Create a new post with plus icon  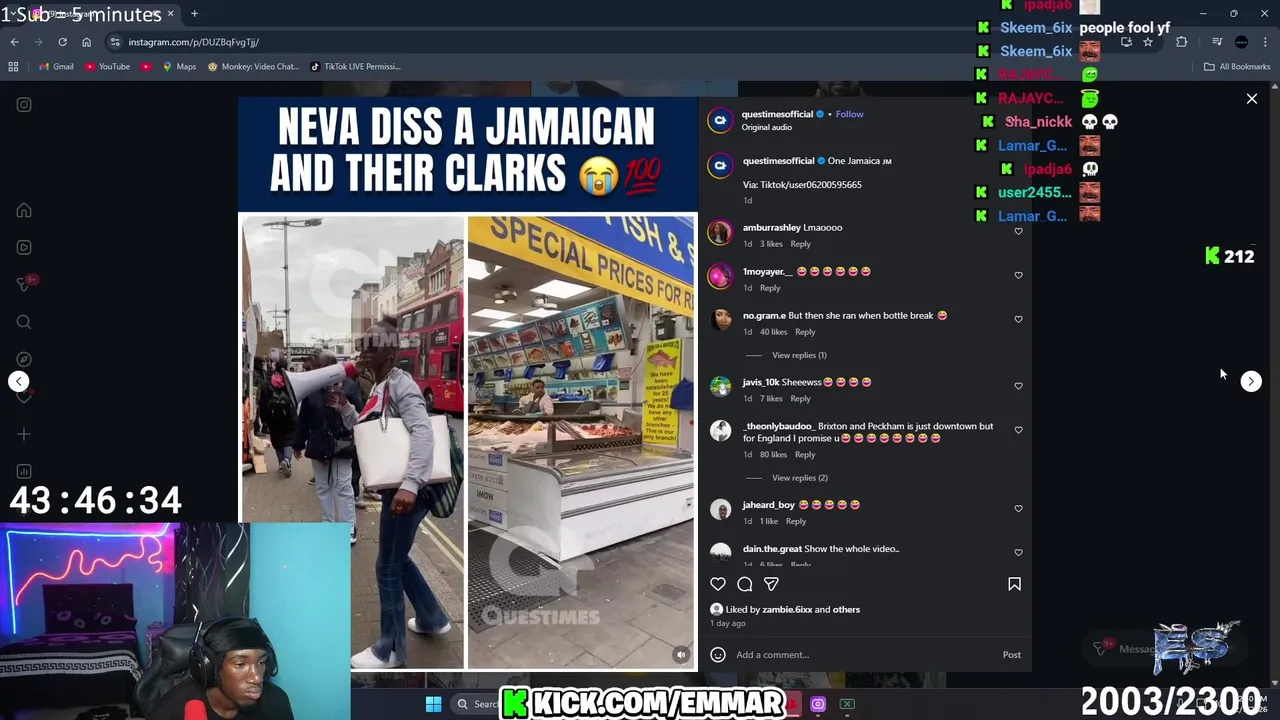[24, 434]
